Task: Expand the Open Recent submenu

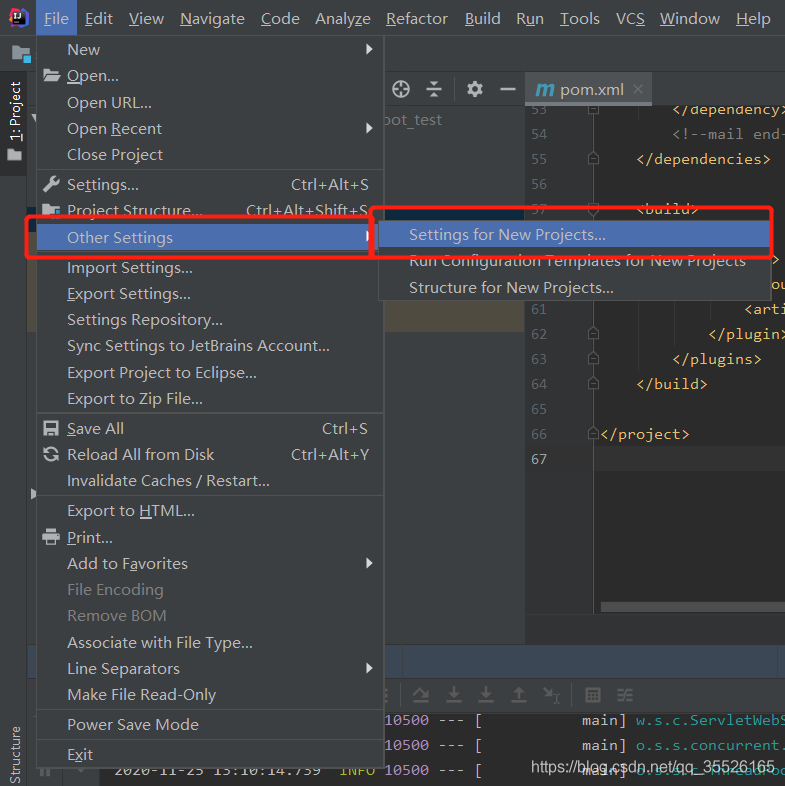Action: coord(210,129)
